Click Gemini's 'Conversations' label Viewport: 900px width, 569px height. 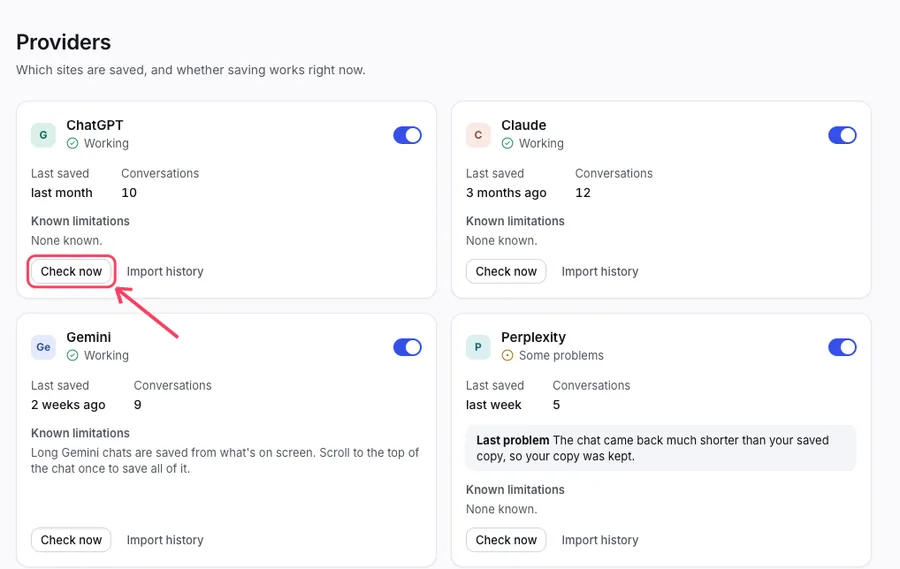pyautogui.click(x=173, y=385)
